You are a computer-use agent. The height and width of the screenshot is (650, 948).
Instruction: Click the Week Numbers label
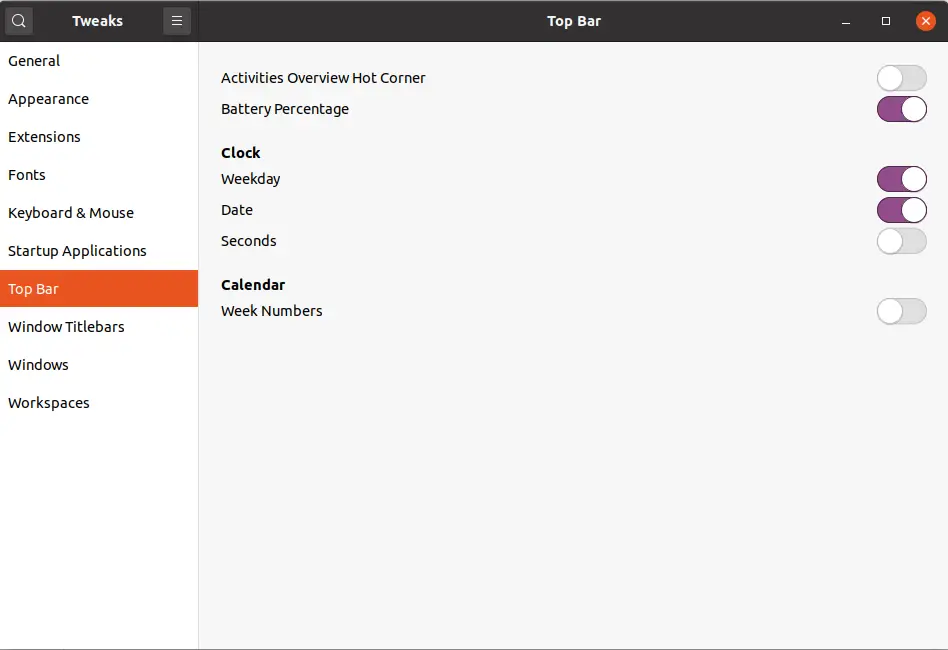(271, 311)
